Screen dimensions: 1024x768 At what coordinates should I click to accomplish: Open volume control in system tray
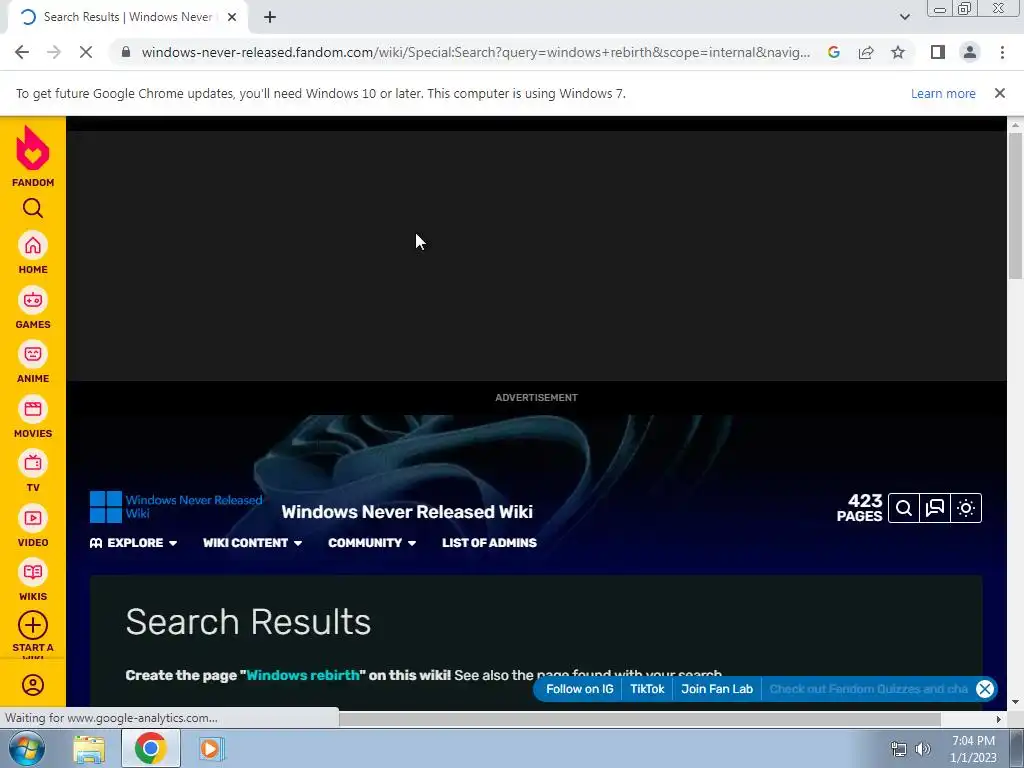coord(923,749)
